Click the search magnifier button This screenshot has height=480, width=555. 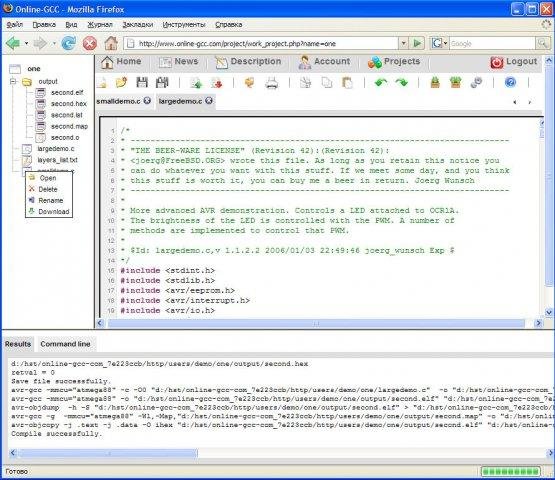543,44
